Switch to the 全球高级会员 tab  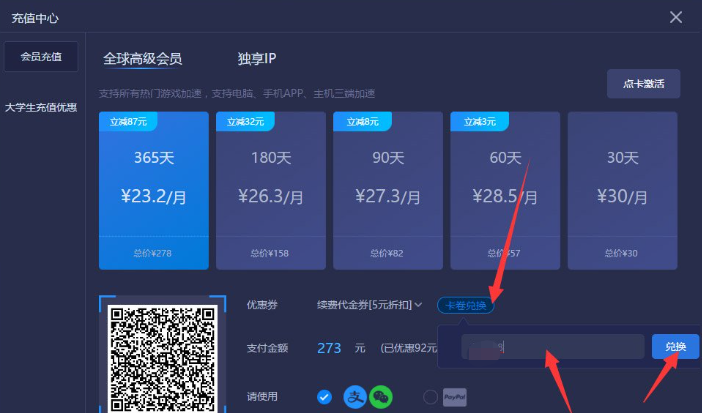click(142, 58)
